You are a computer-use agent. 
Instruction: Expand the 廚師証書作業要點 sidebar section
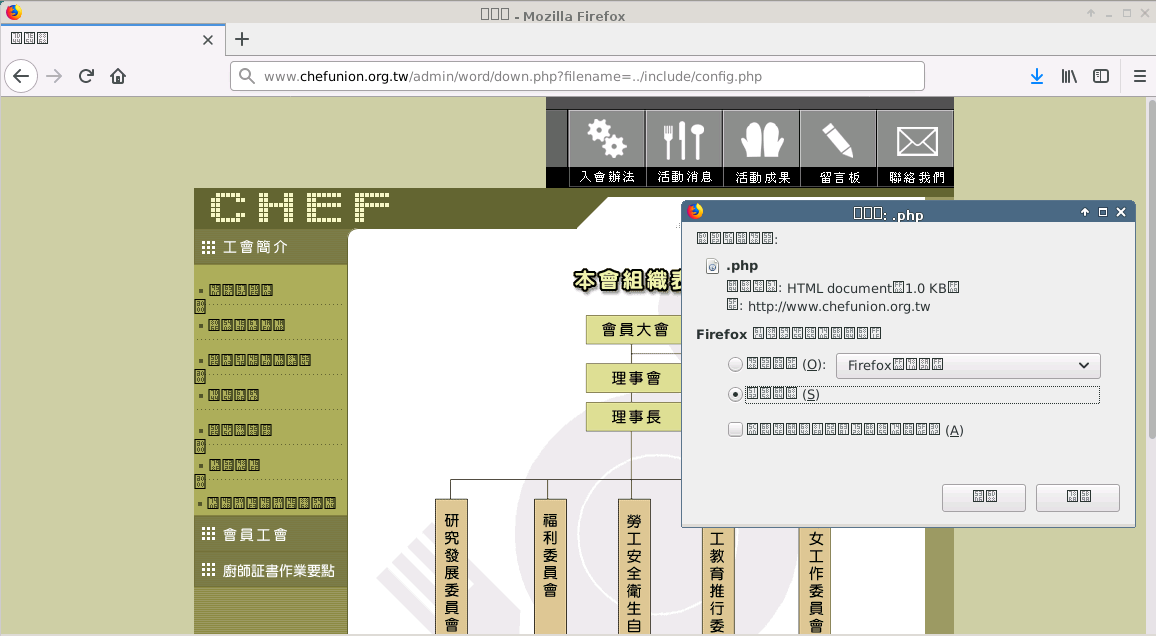click(270, 570)
